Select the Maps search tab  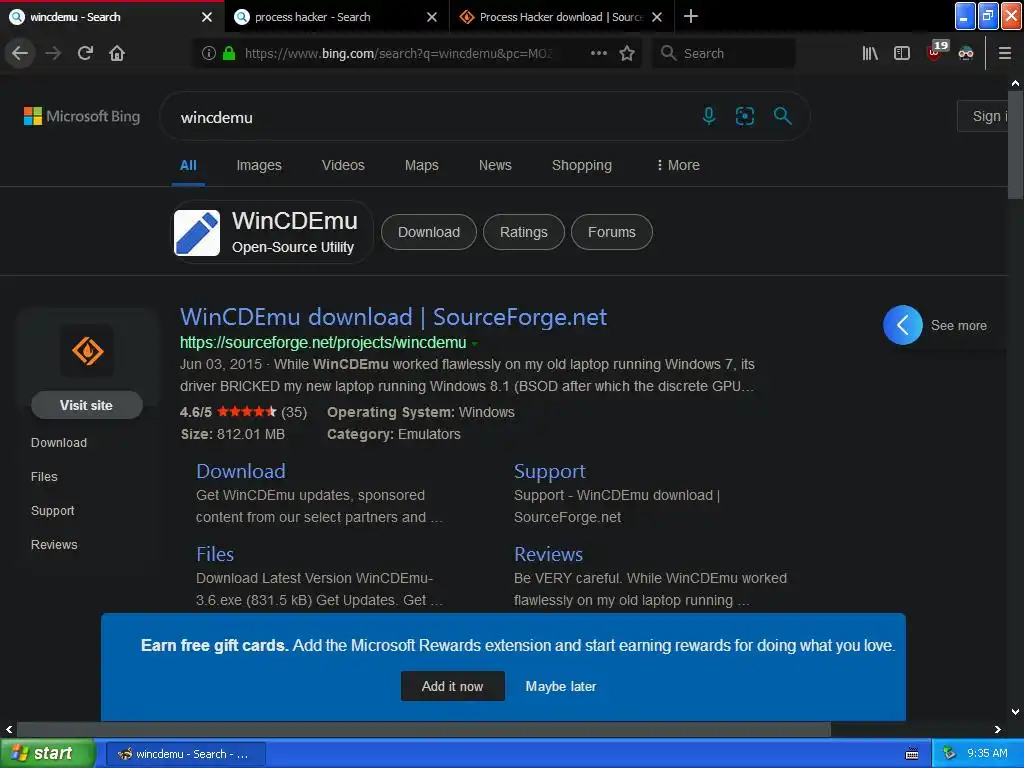click(x=421, y=165)
